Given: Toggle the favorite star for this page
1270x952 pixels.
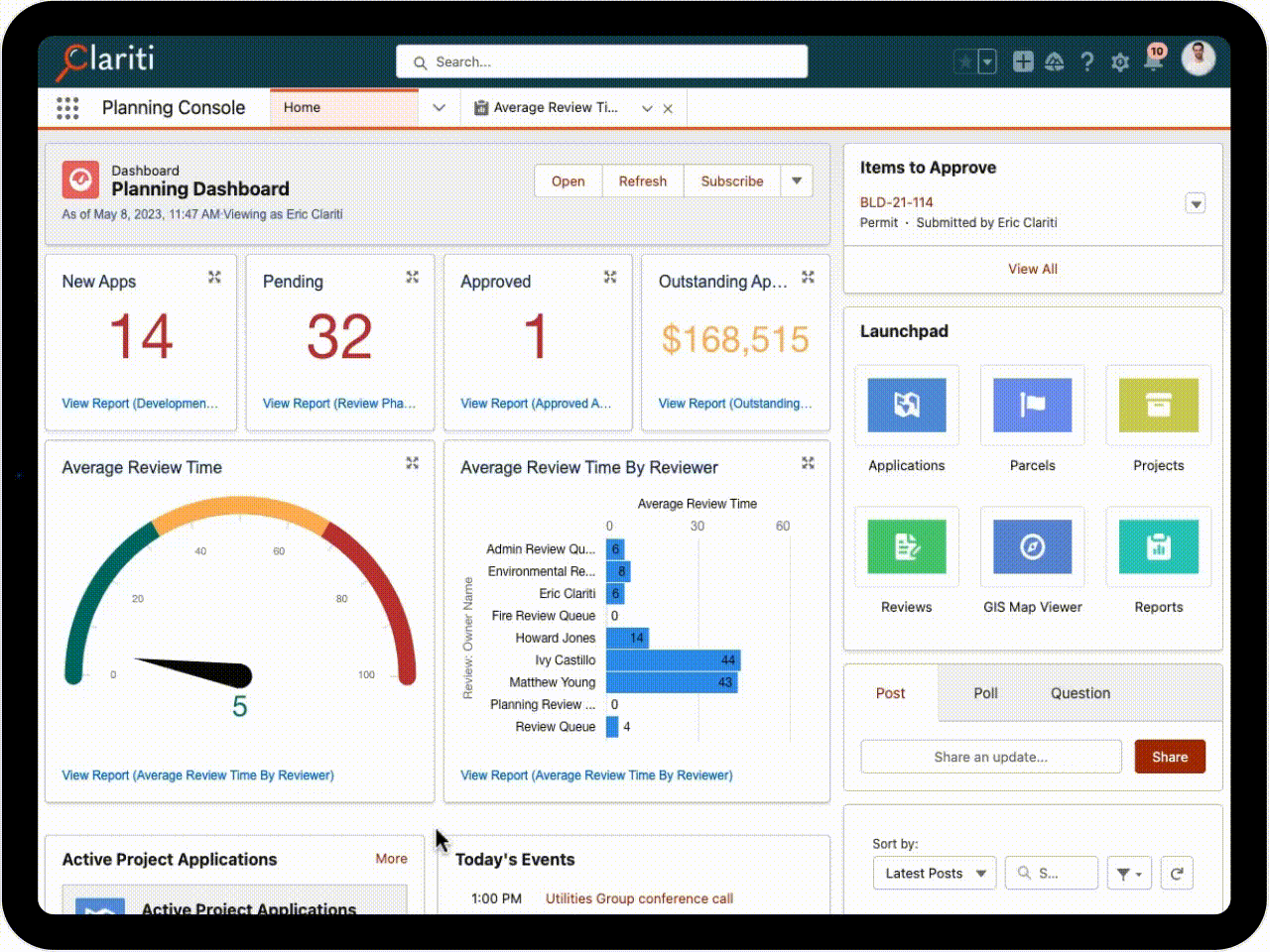Looking at the screenshot, I should click(963, 61).
